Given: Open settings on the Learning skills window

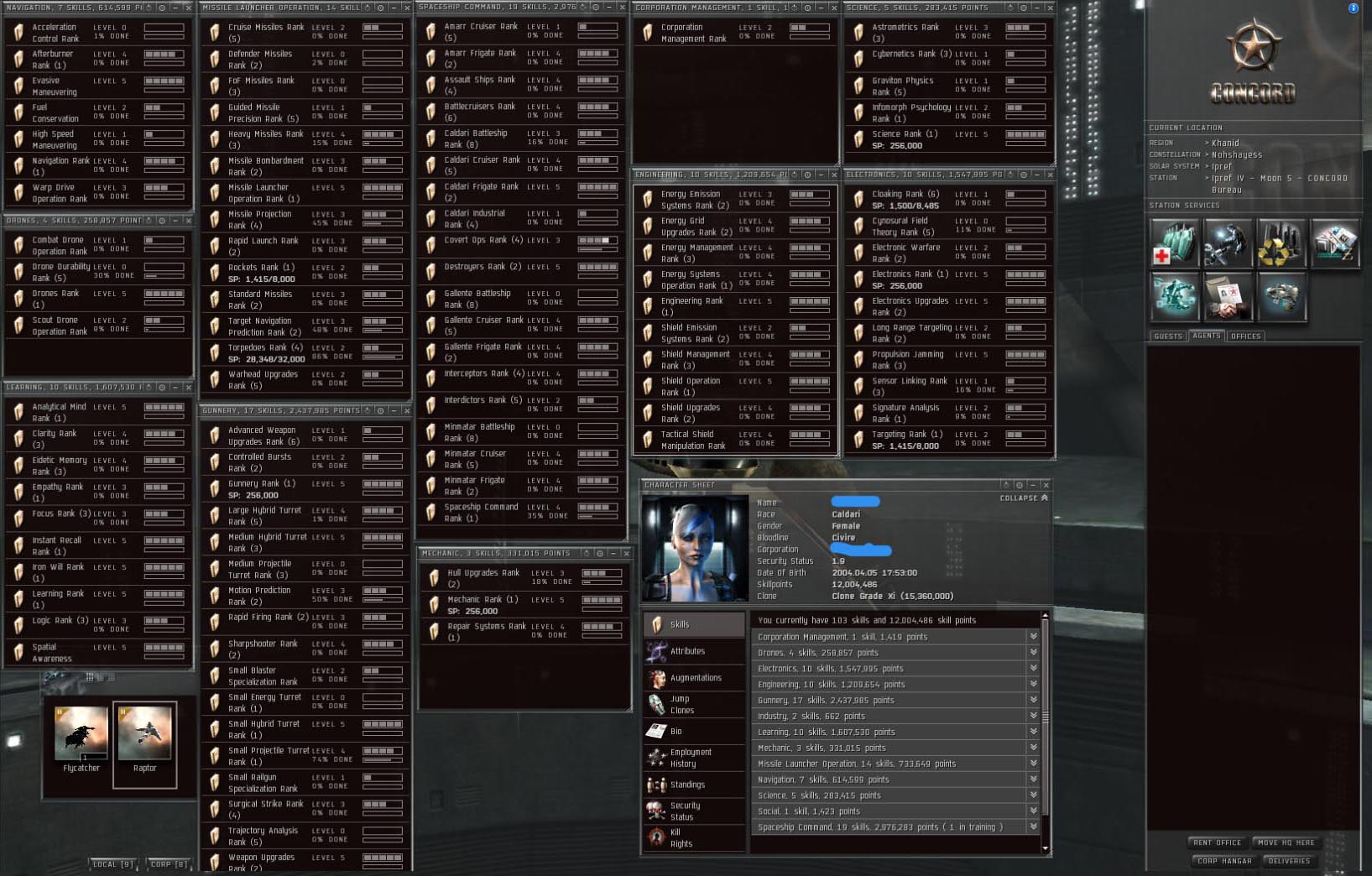Looking at the screenshot, I should [x=162, y=388].
